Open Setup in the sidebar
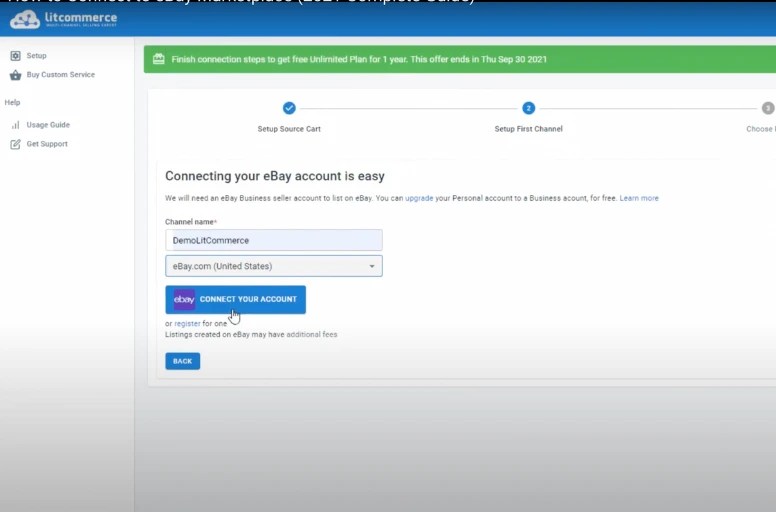 click(x=36, y=55)
